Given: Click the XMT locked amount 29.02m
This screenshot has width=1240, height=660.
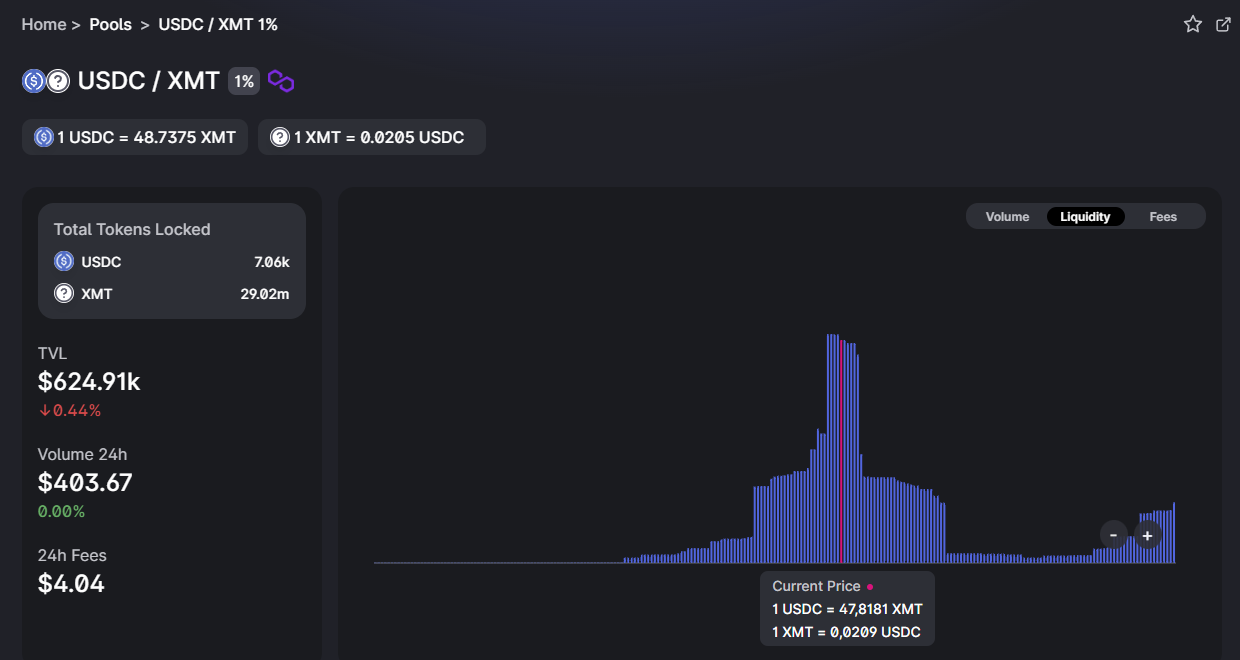Looking at the screenshot, I should tap(266, 294).
